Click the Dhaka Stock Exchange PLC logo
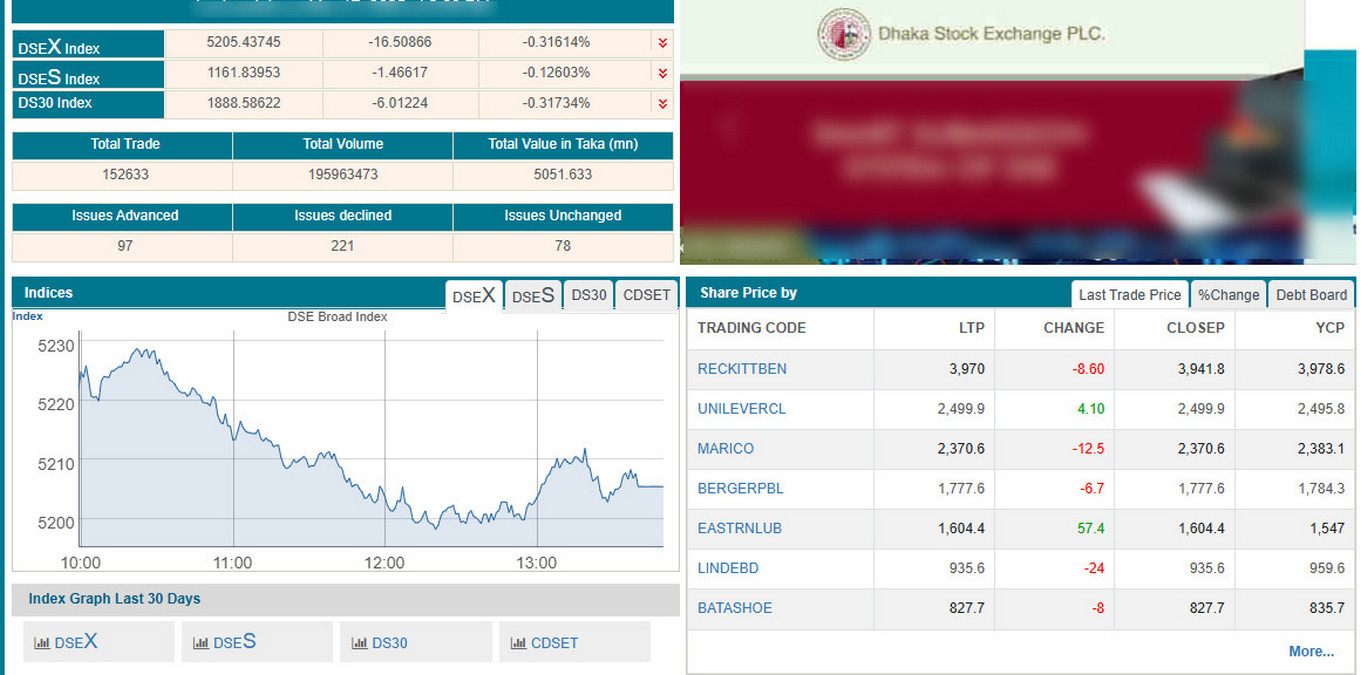Screen dimensions: 1361x675 845,34
